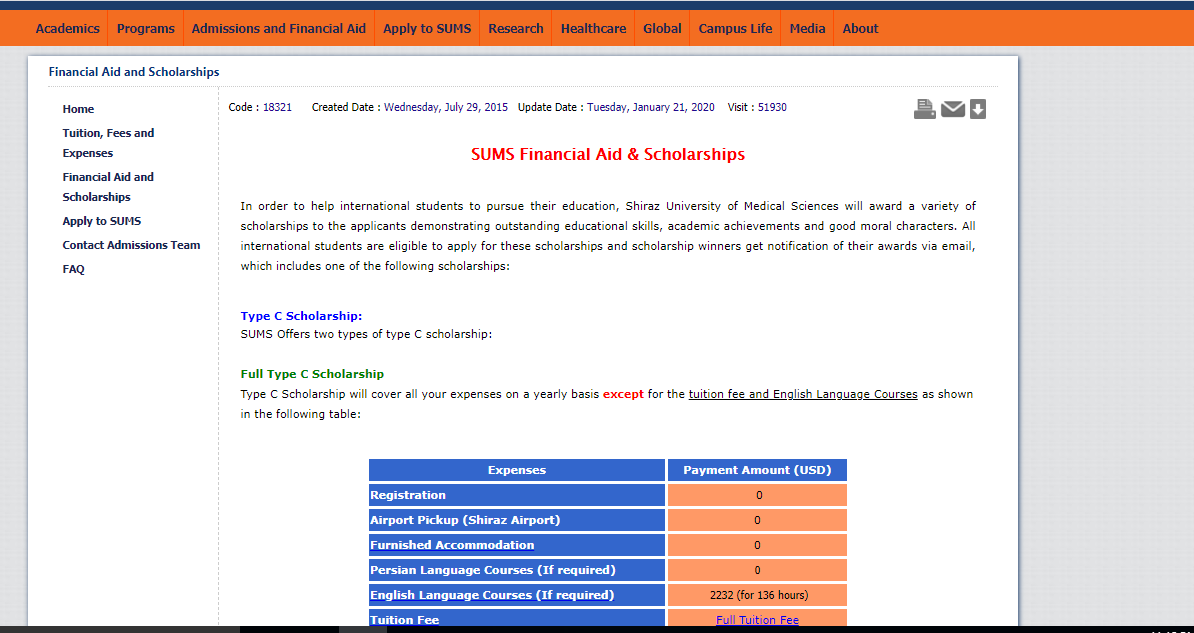Screen dimensions: 1194x633
Task: Open the Apply to SUMS nav menu
Action: [x=427, y=28]
